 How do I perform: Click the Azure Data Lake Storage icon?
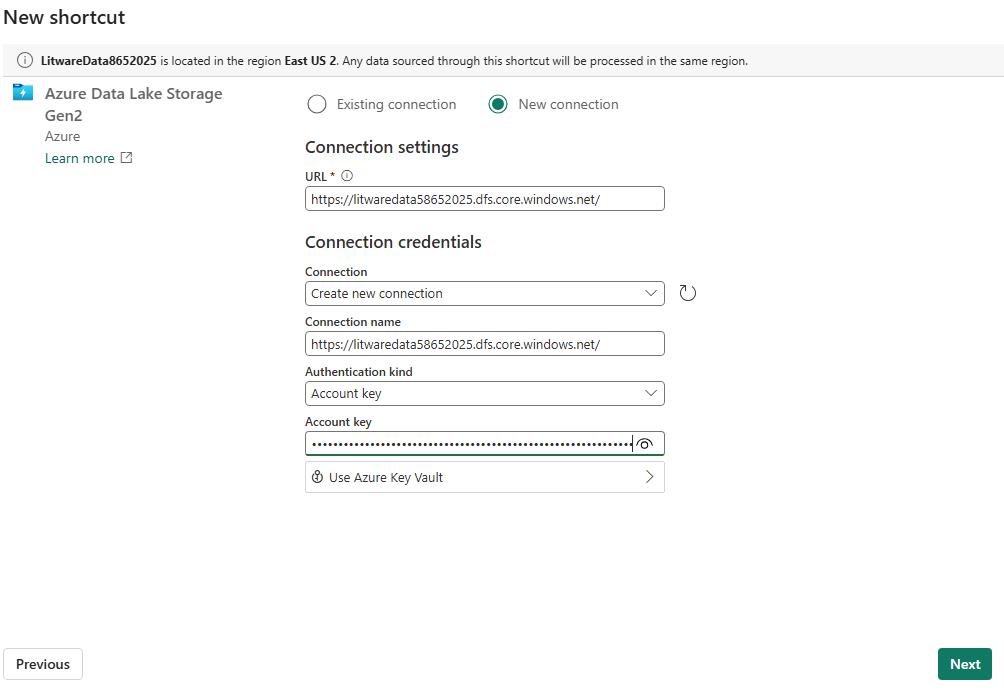(22, 93)
